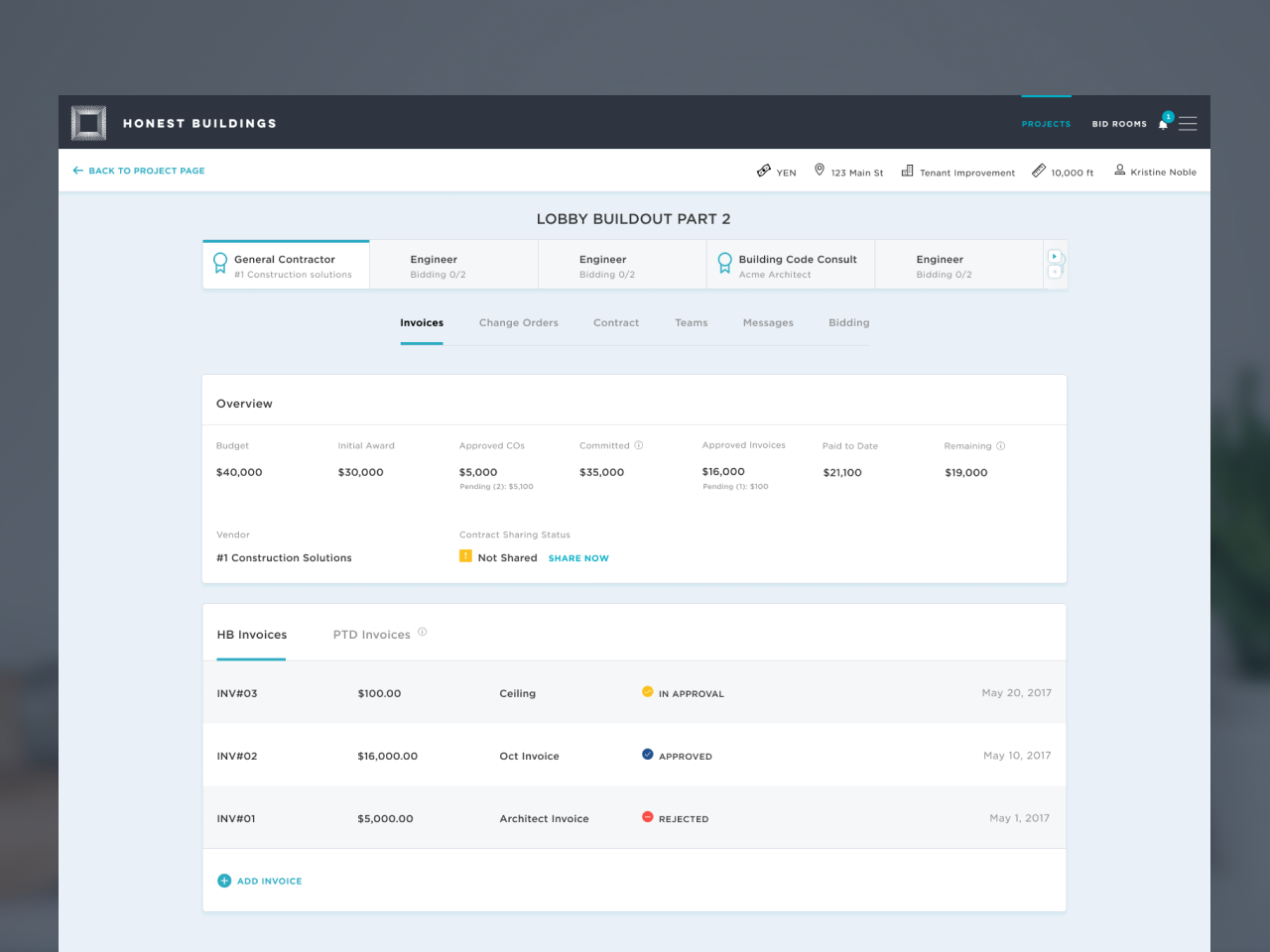Go to Bid Rooms in navigation
This screenshot has width=1270, height=952.
[1118, 124]
